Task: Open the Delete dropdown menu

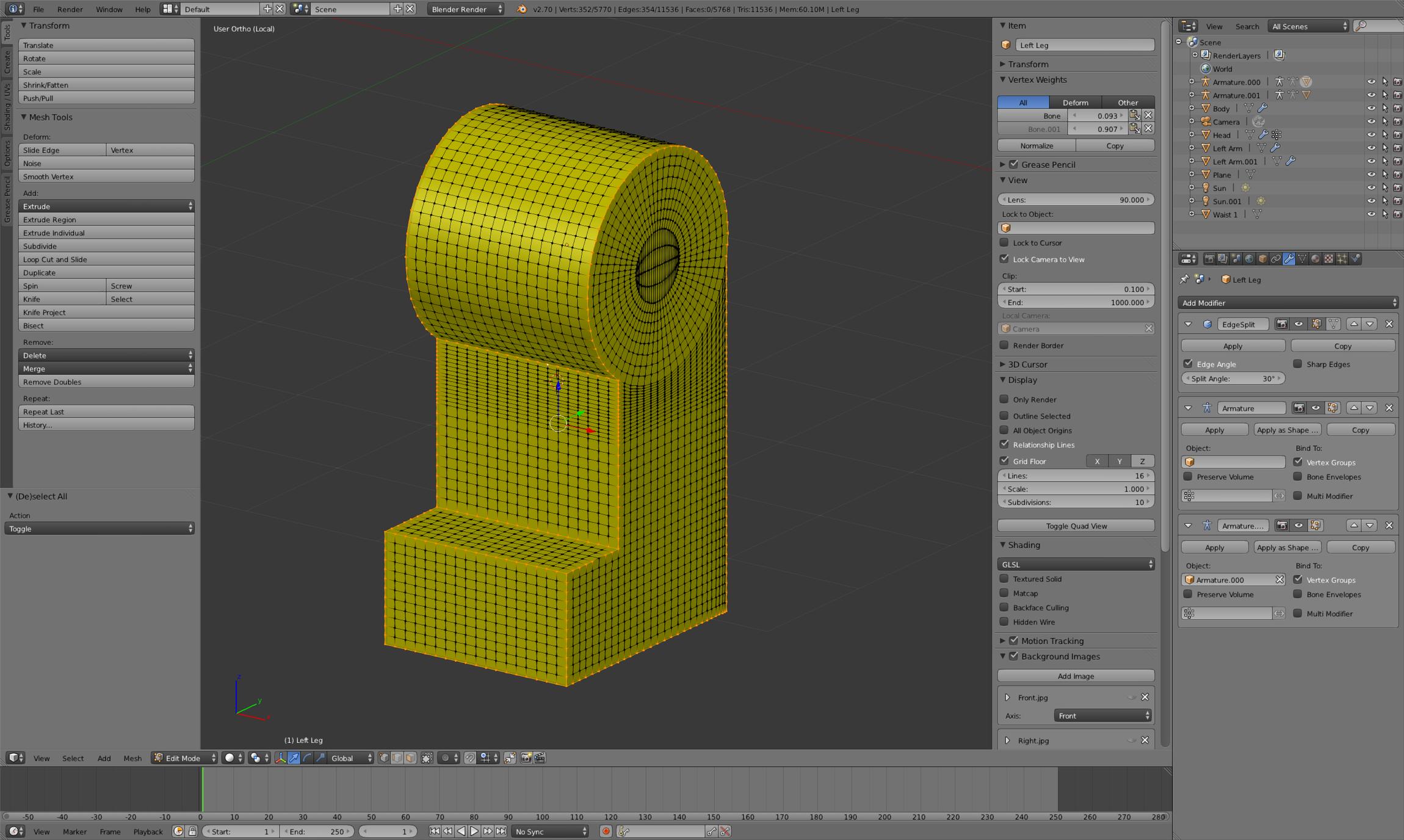Action: (x=106, y=355)
